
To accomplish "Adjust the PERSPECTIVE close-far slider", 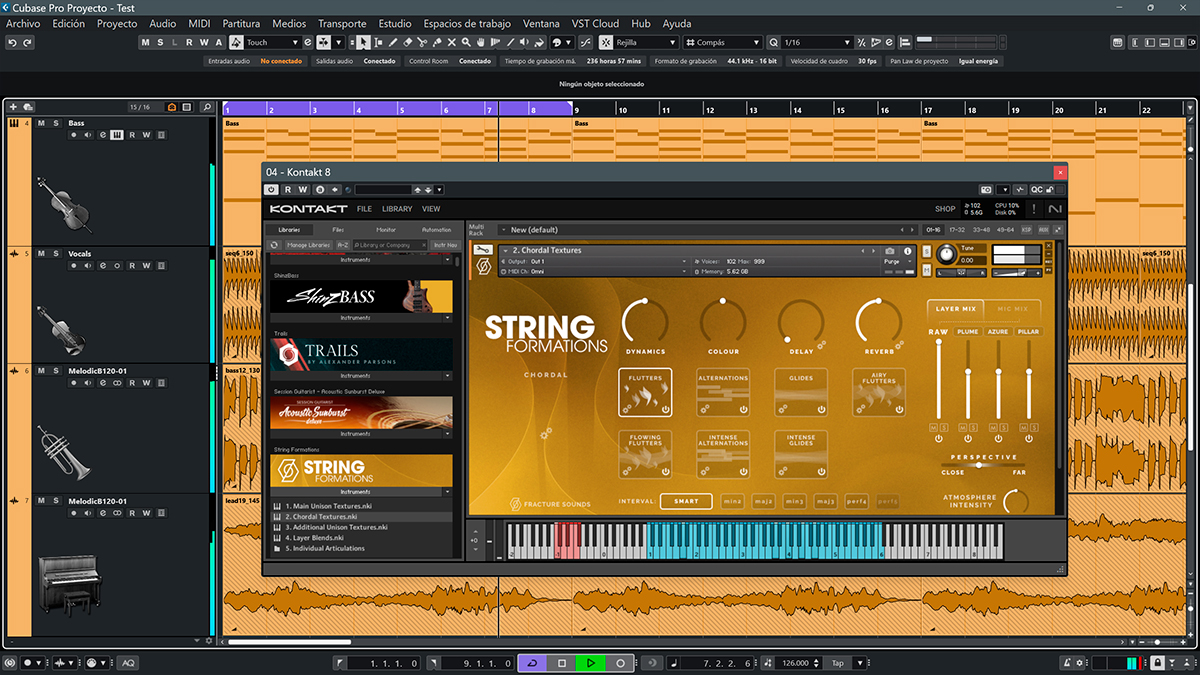I will tap(982, 465).
